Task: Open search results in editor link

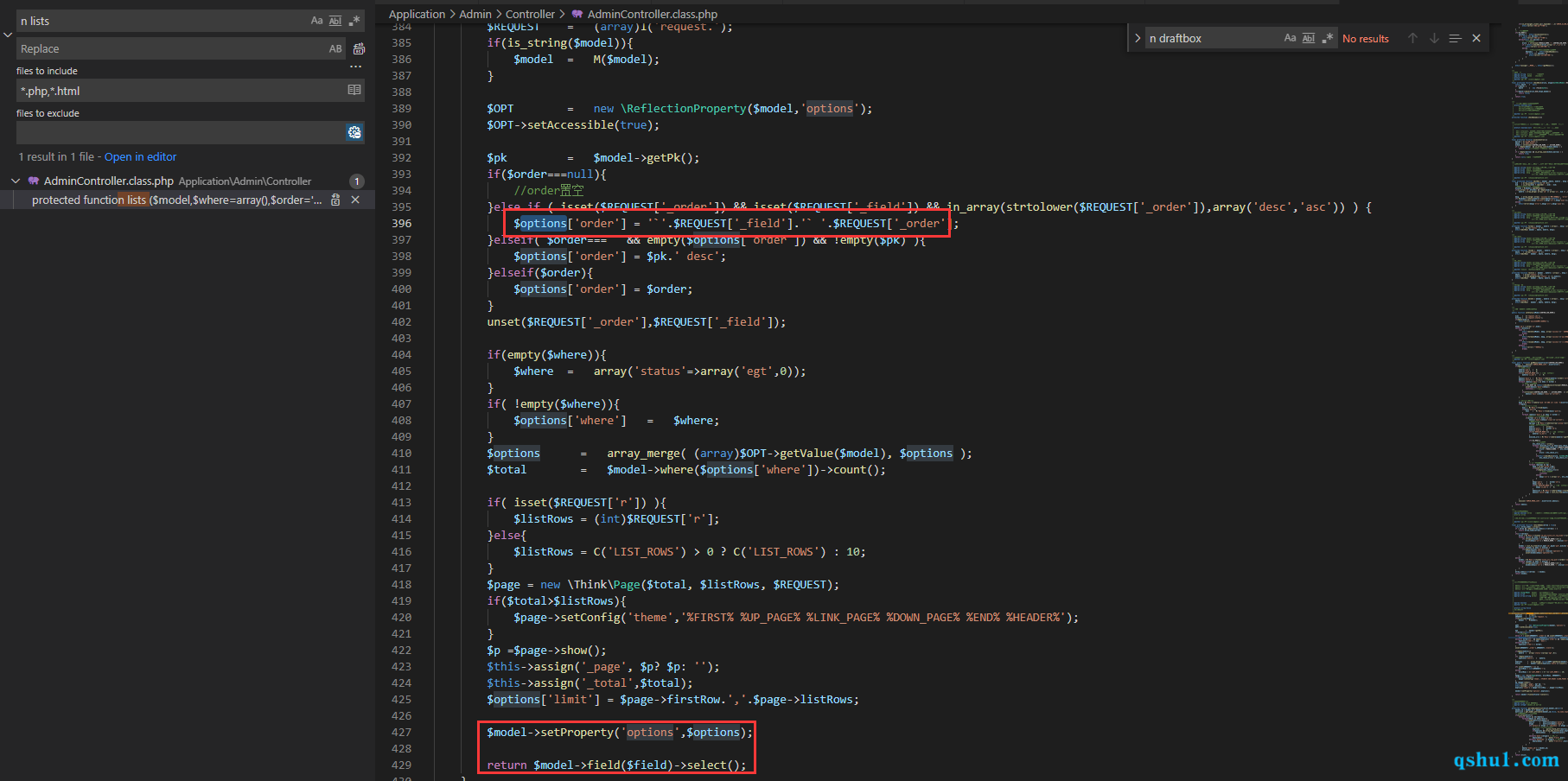Action: click(140, 157)
